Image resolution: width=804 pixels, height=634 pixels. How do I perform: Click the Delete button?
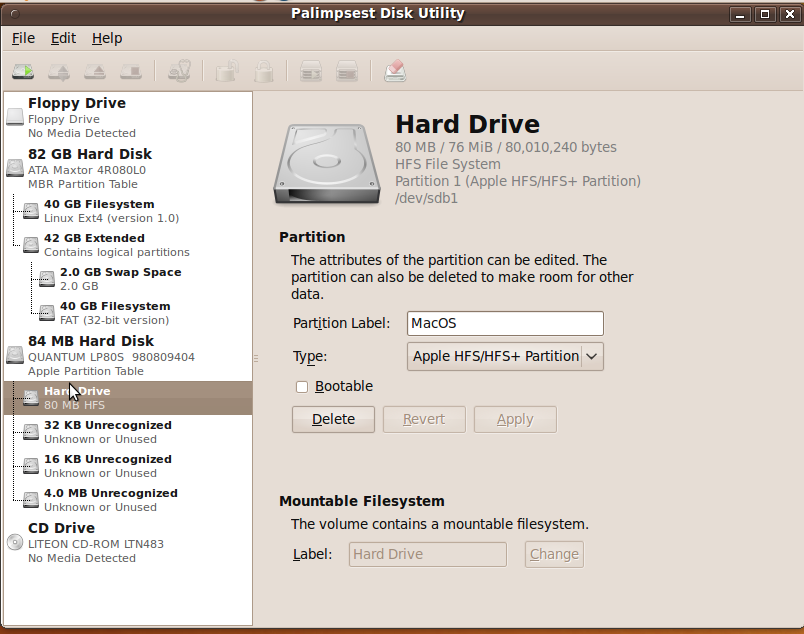[x=333, y=419]
